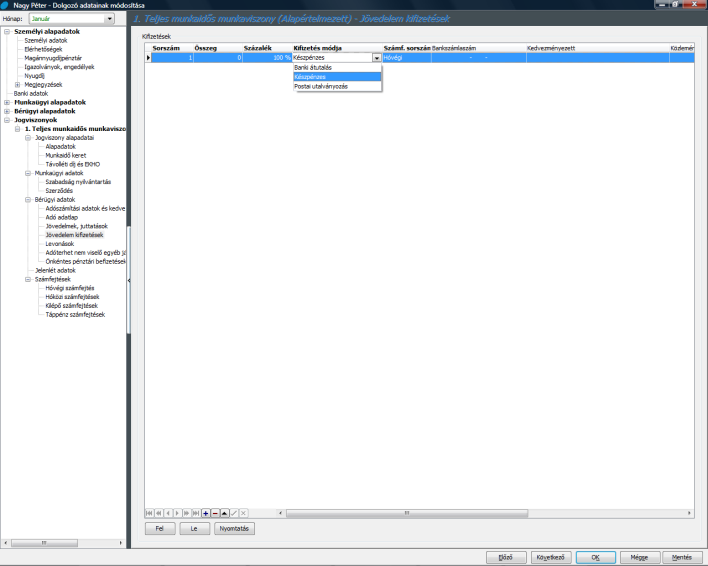Viewport: 708px width, 566px height.
Task: Choose Készpénzes in dropdown list
Action: (337, 77)
